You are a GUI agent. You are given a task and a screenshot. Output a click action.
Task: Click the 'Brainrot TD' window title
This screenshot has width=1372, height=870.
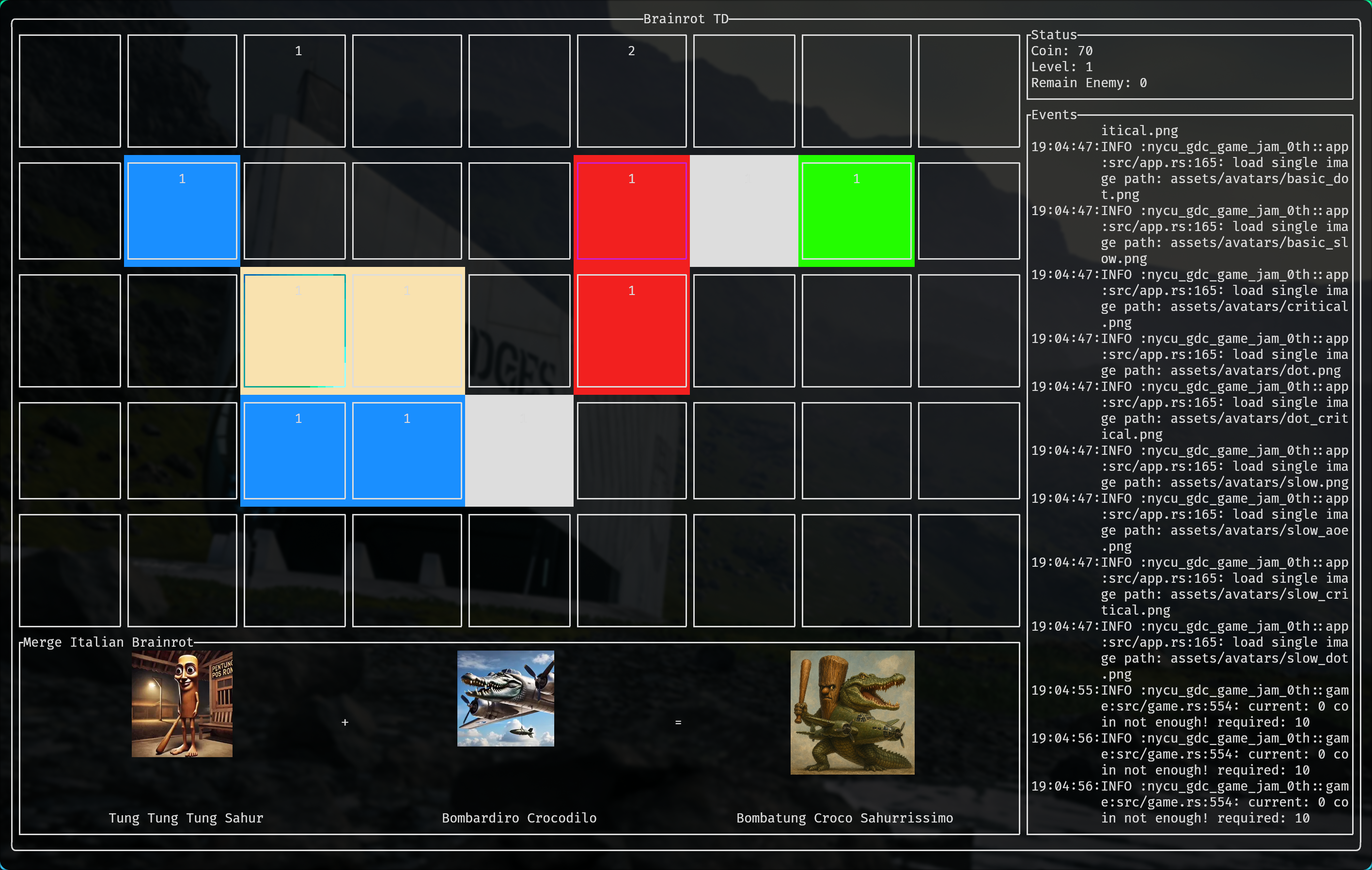coord(686,19)
